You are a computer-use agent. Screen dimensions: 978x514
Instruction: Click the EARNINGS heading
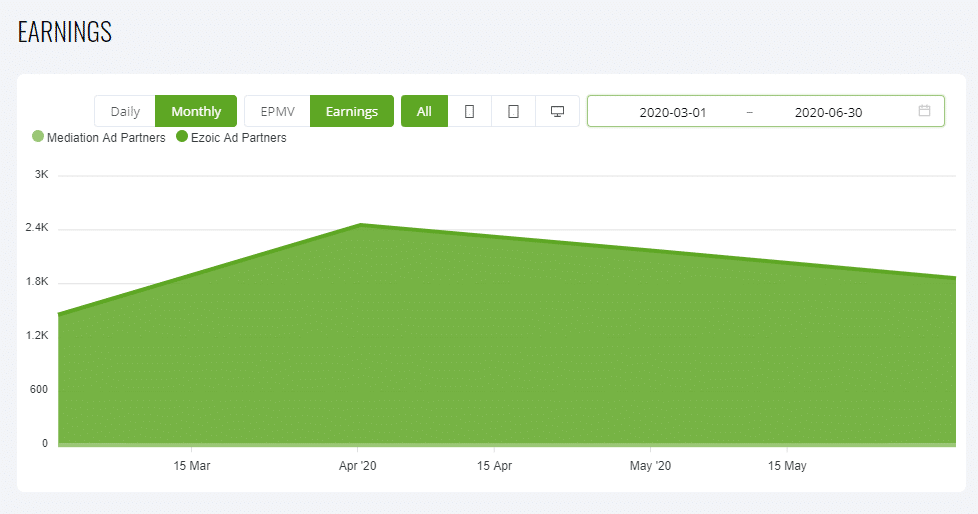pyautogui.click(x=65, y=32)
